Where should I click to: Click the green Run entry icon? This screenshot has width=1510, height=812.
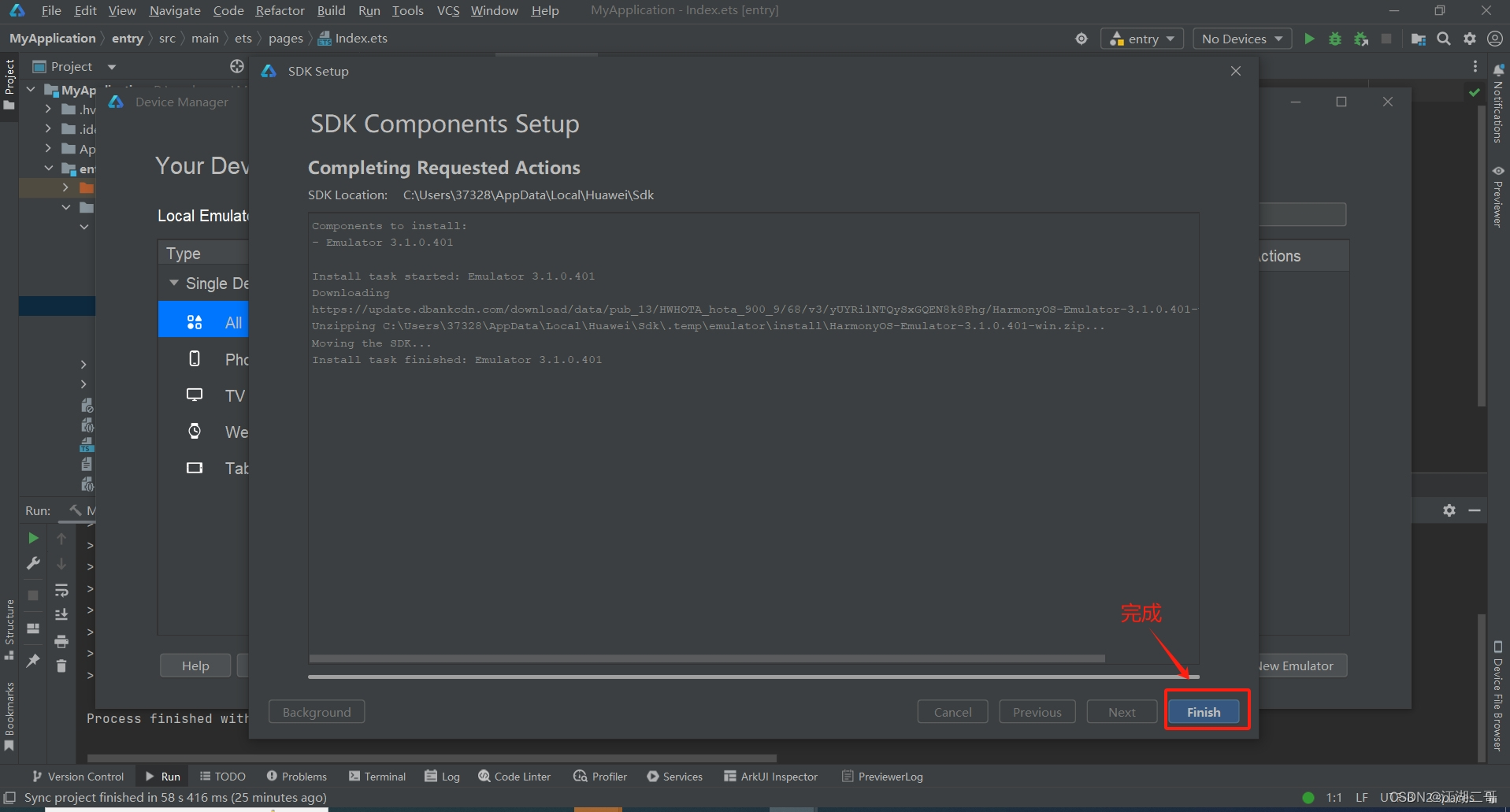[1309, 39]
